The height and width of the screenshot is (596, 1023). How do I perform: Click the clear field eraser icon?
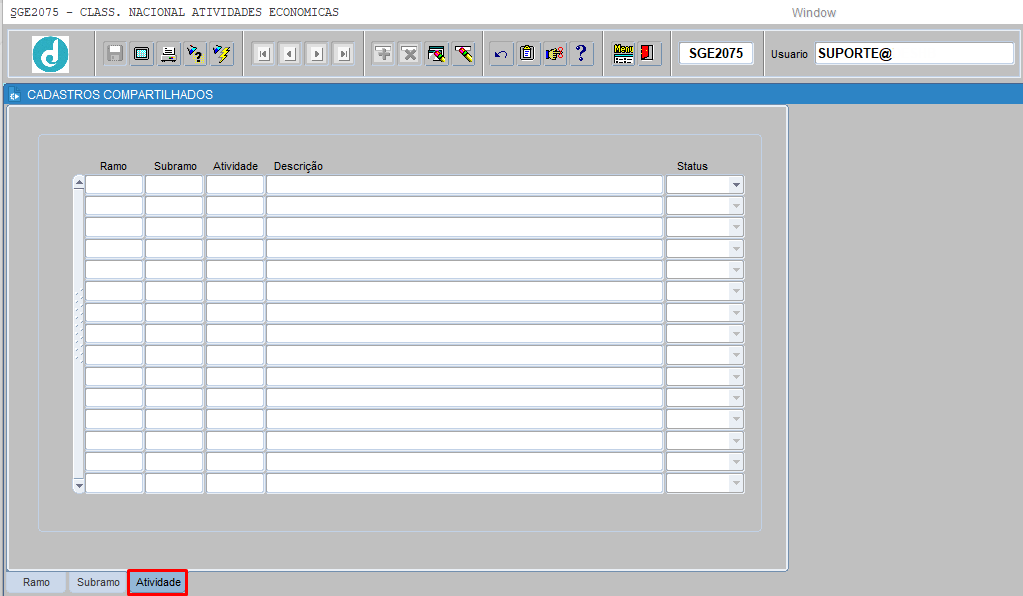(463, 53)
